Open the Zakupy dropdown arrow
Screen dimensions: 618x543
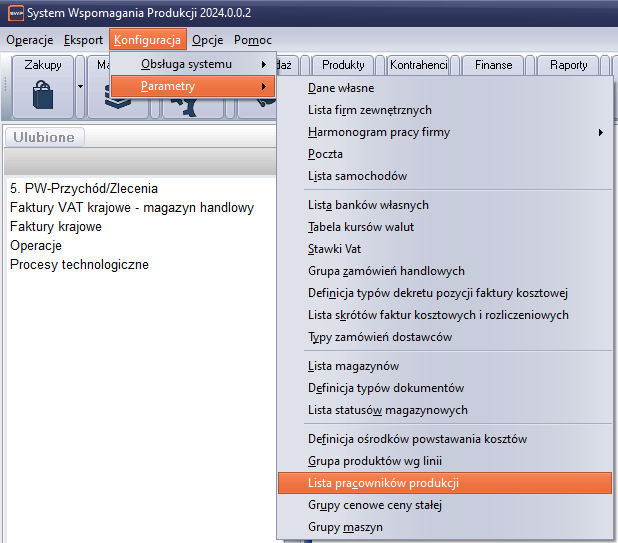(x=80, y=88)
